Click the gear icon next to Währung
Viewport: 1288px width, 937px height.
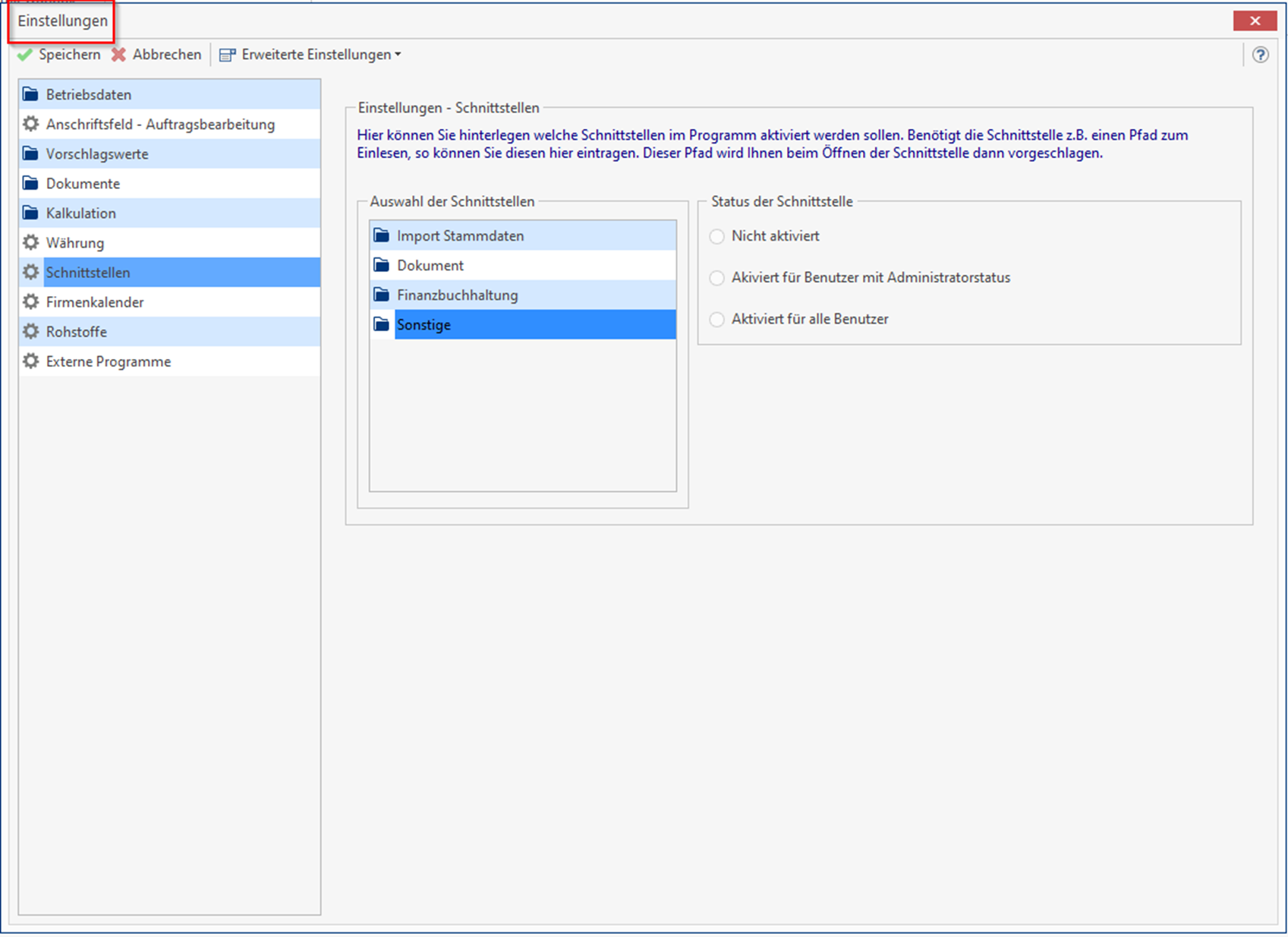tap(30, 243)
